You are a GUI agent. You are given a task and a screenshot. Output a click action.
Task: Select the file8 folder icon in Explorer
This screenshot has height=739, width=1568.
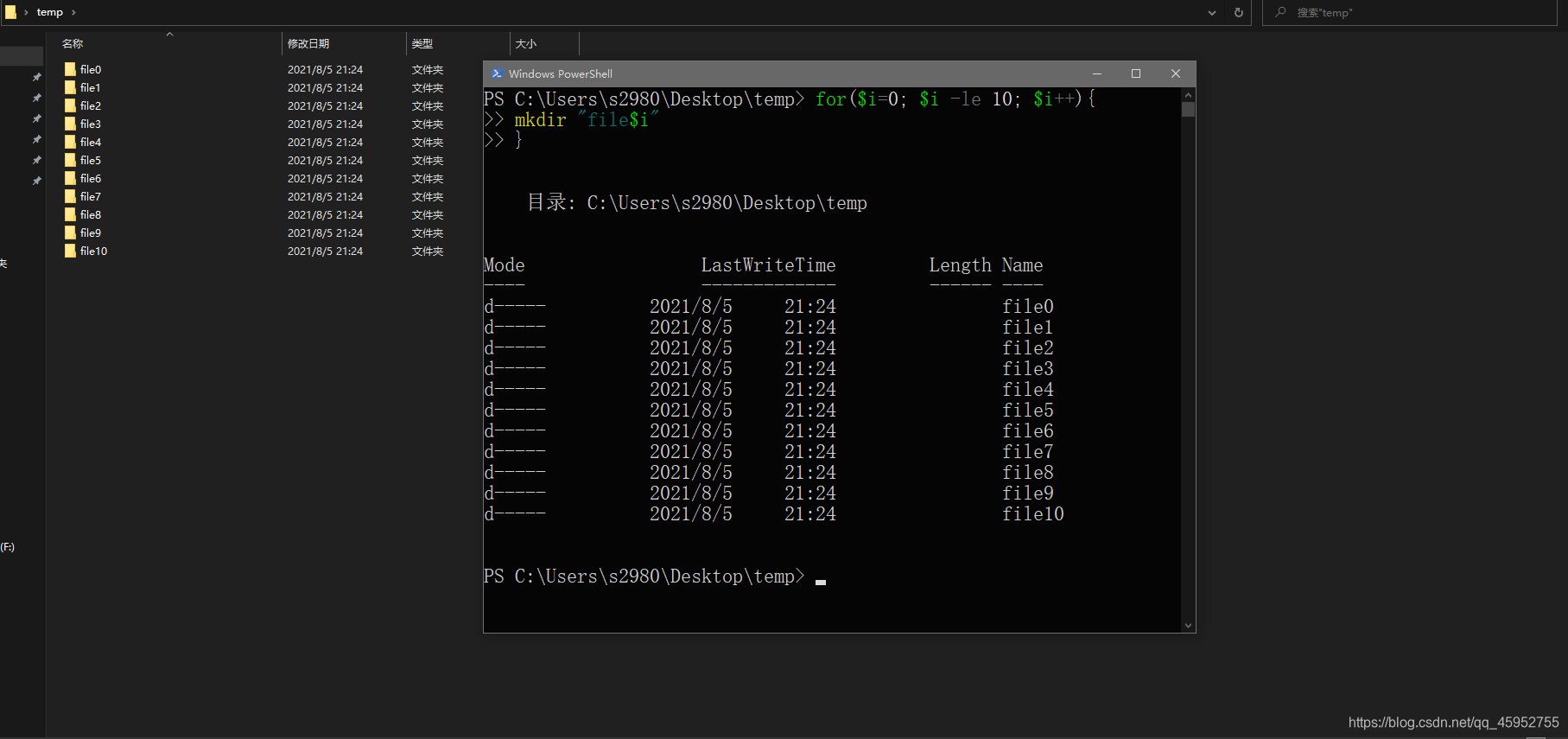(70, 214)
